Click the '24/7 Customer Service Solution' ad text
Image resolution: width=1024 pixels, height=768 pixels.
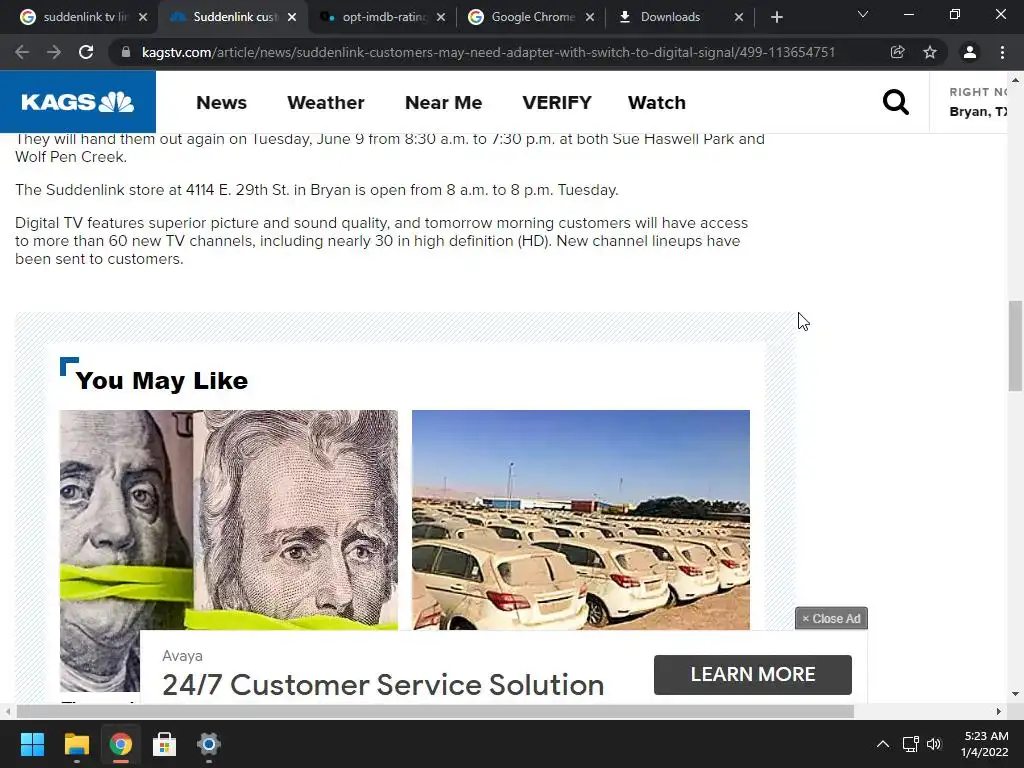click(383, 684)
